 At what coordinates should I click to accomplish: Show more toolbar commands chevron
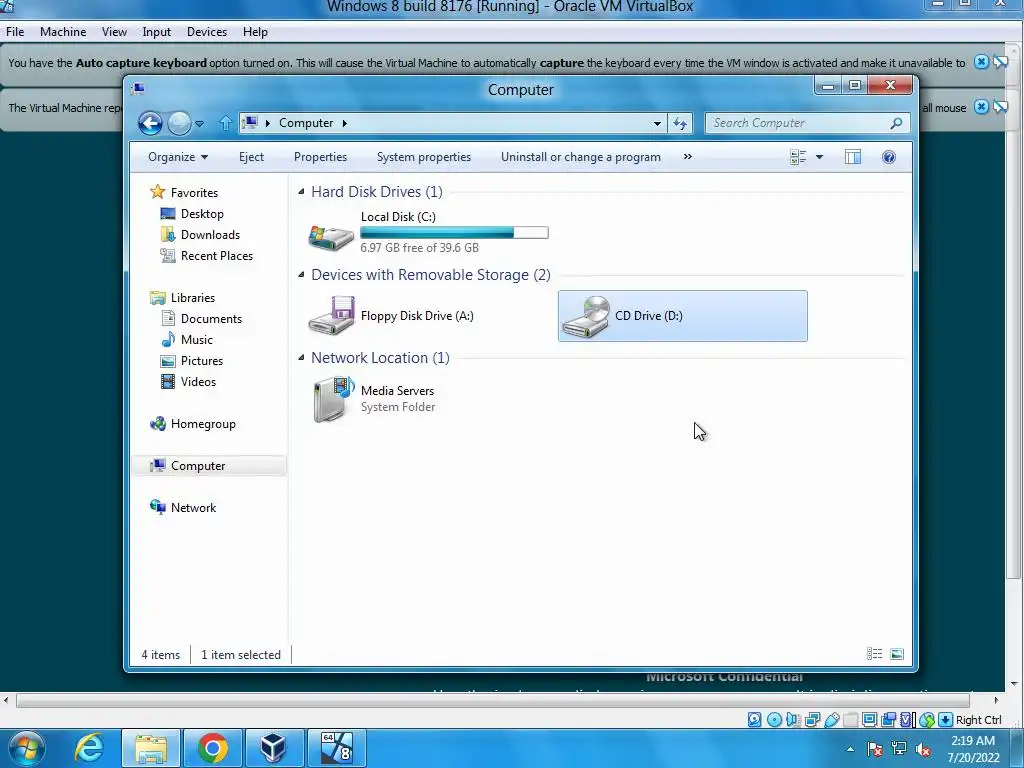pos(687,157)
